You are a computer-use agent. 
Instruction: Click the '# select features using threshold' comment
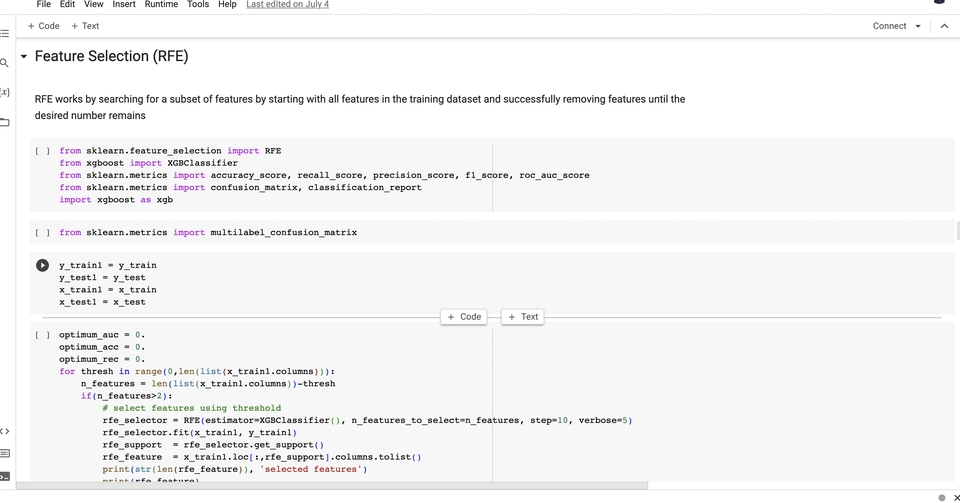coord(192,408)
